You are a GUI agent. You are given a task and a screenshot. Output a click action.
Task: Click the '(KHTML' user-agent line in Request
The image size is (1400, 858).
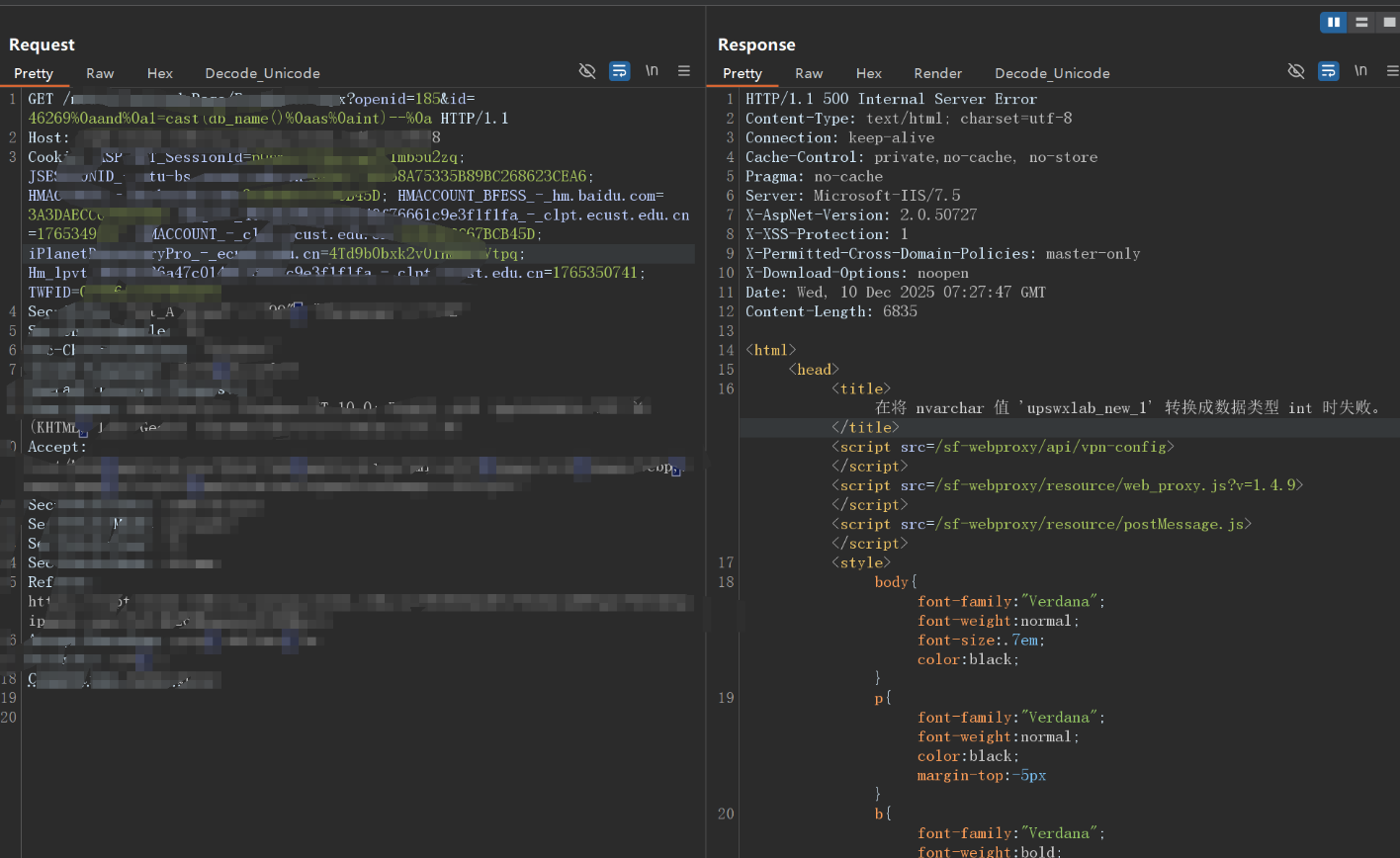[x=243, y=427]
